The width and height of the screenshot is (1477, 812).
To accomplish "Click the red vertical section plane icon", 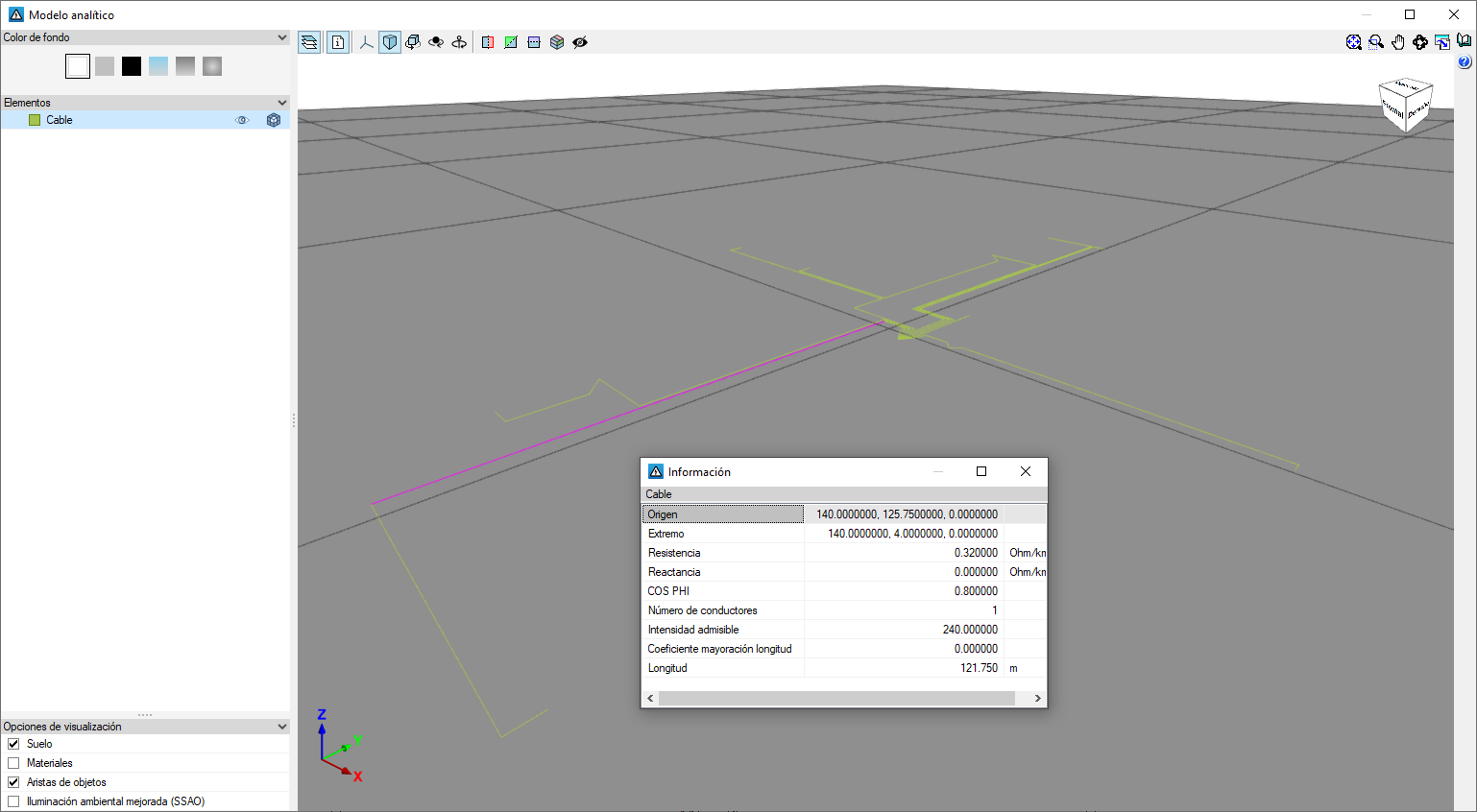I will 488,42.
